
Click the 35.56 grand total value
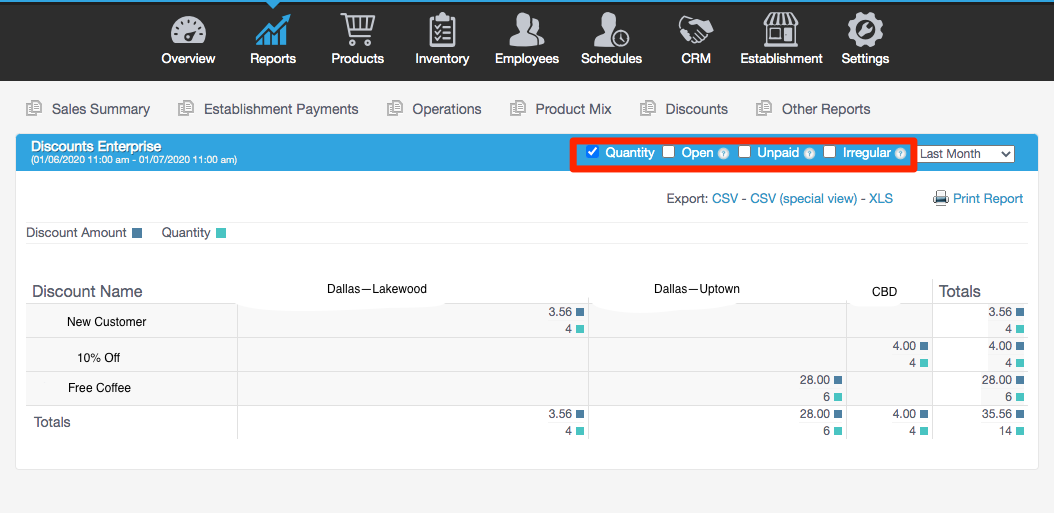[x=997, y=414]
